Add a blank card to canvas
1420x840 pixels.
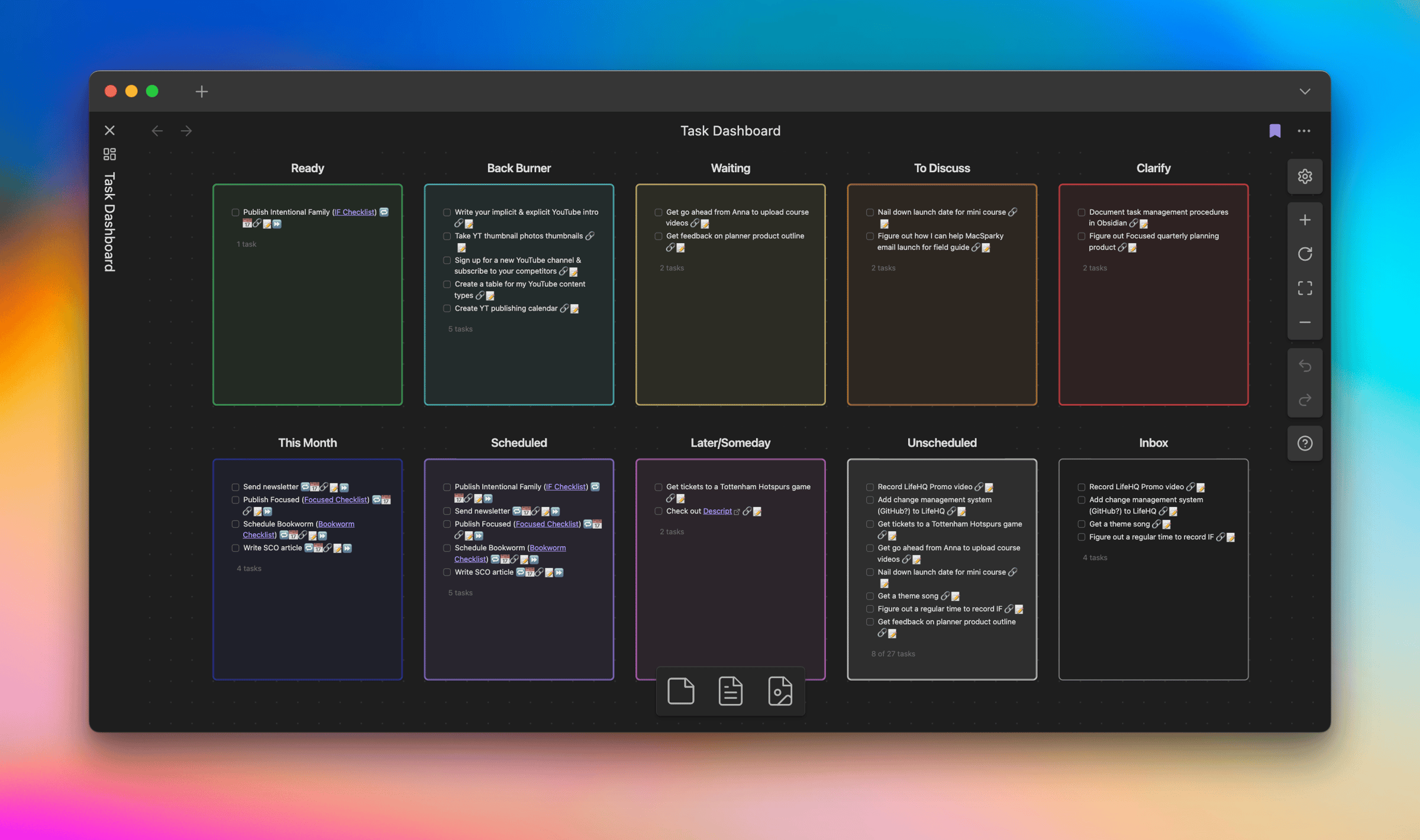680,691
